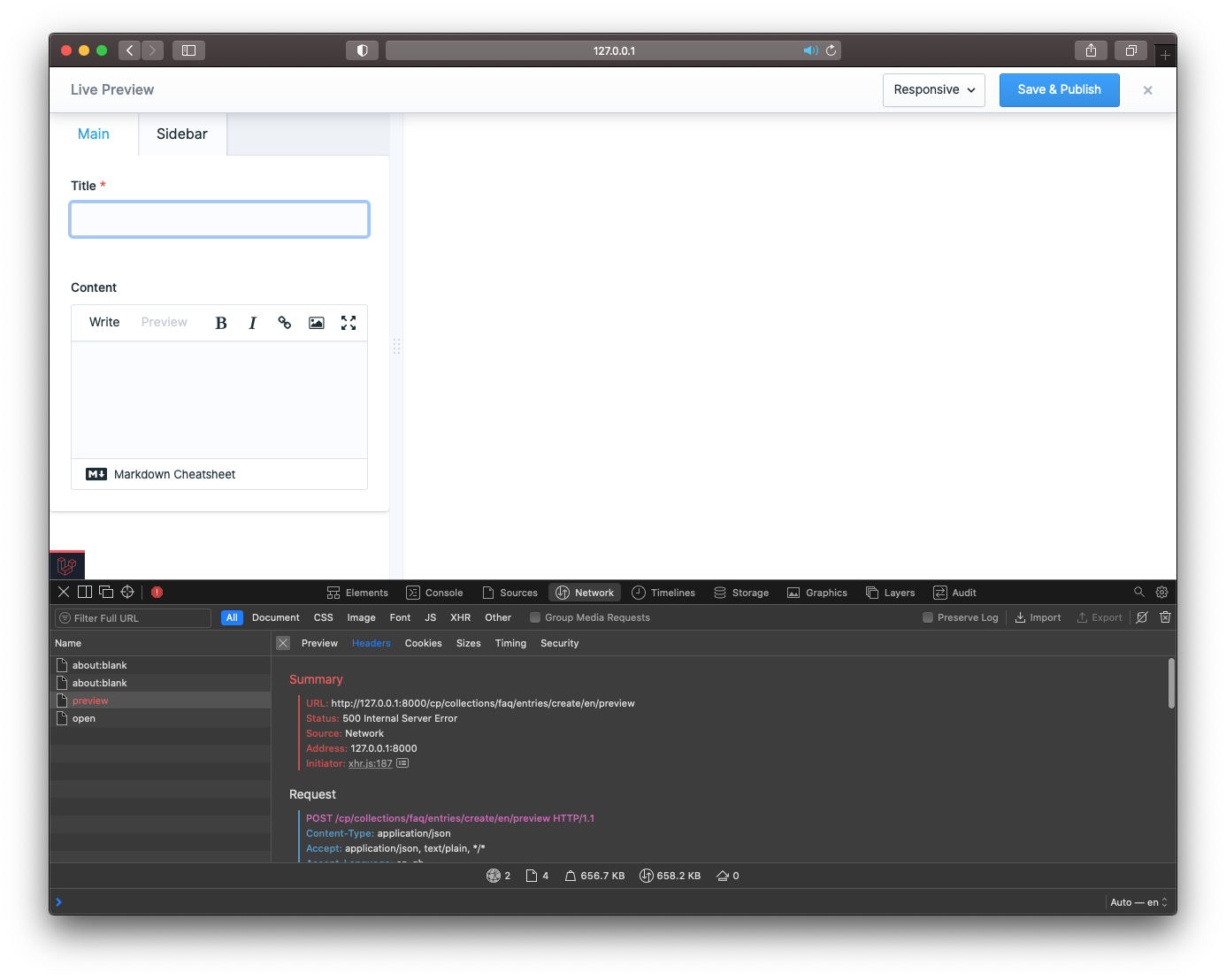Filter network requests by Document
The height and width of the screenshot is (980, 1226).
coord(276,617)
